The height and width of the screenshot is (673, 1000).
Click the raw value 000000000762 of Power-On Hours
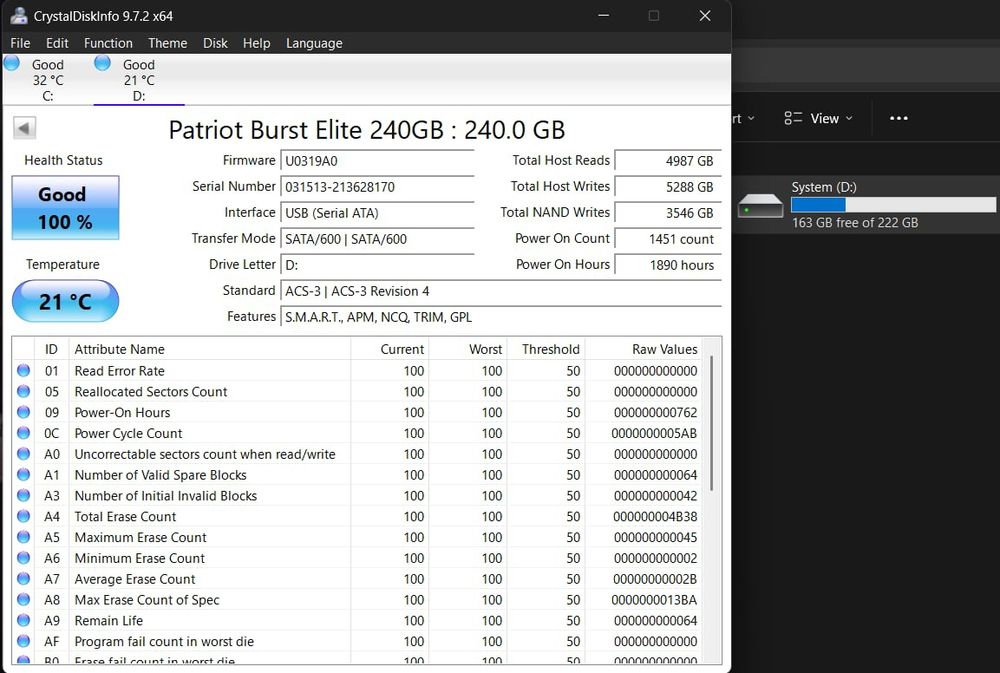point(656,412)
